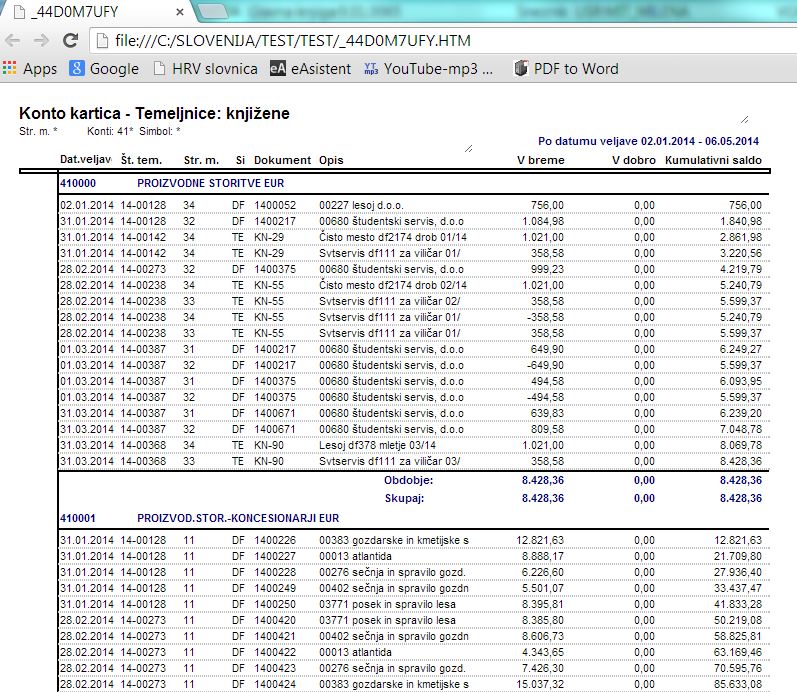Screen dimensions: 797x692
Task: Select account 410001 PROIZVOD.STOR.-KONCESIONARJI heading
Action: click(199, 518)
